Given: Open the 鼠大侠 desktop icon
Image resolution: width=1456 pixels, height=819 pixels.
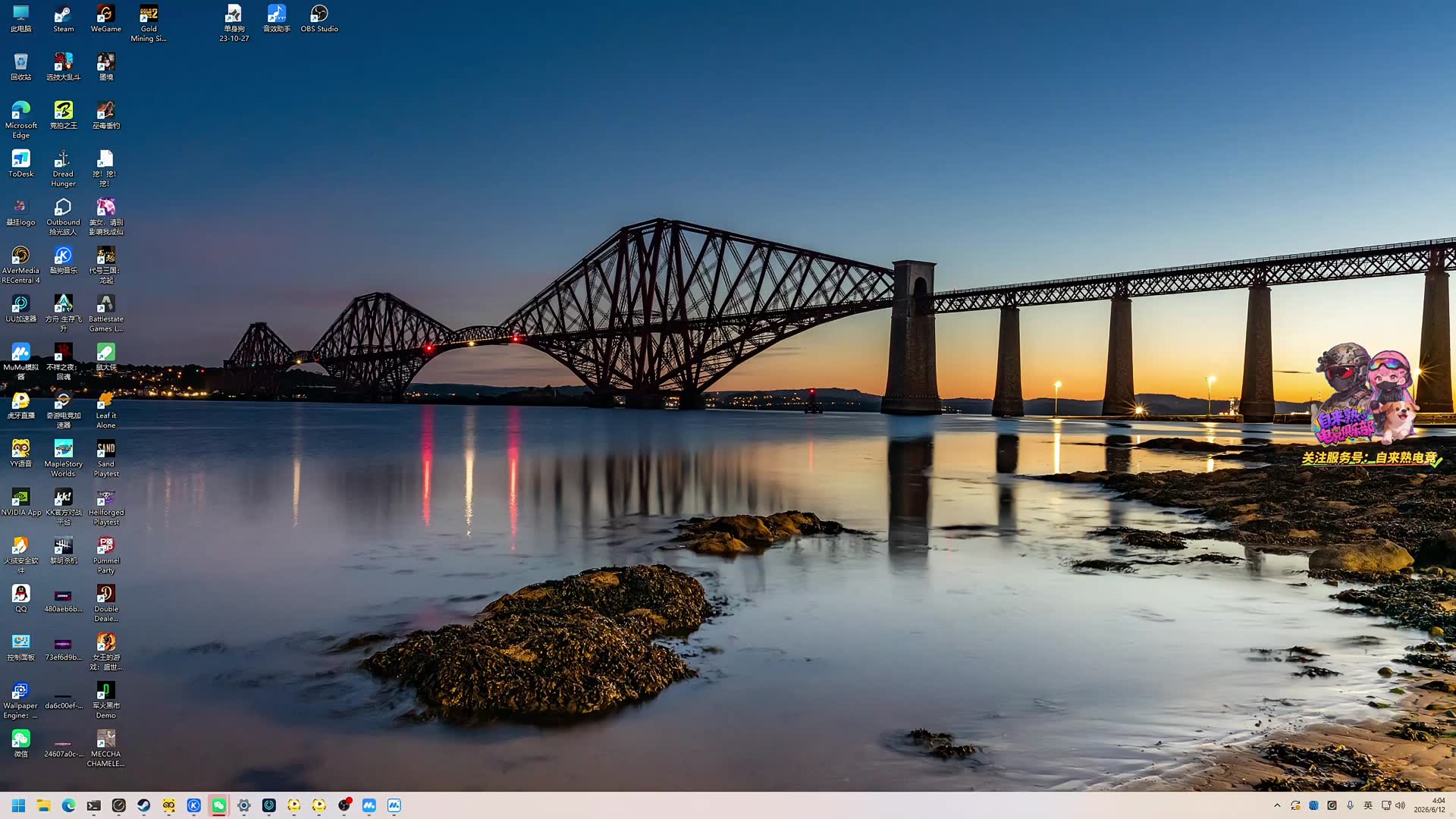Looking at the screenshot, I should point(105,357).
